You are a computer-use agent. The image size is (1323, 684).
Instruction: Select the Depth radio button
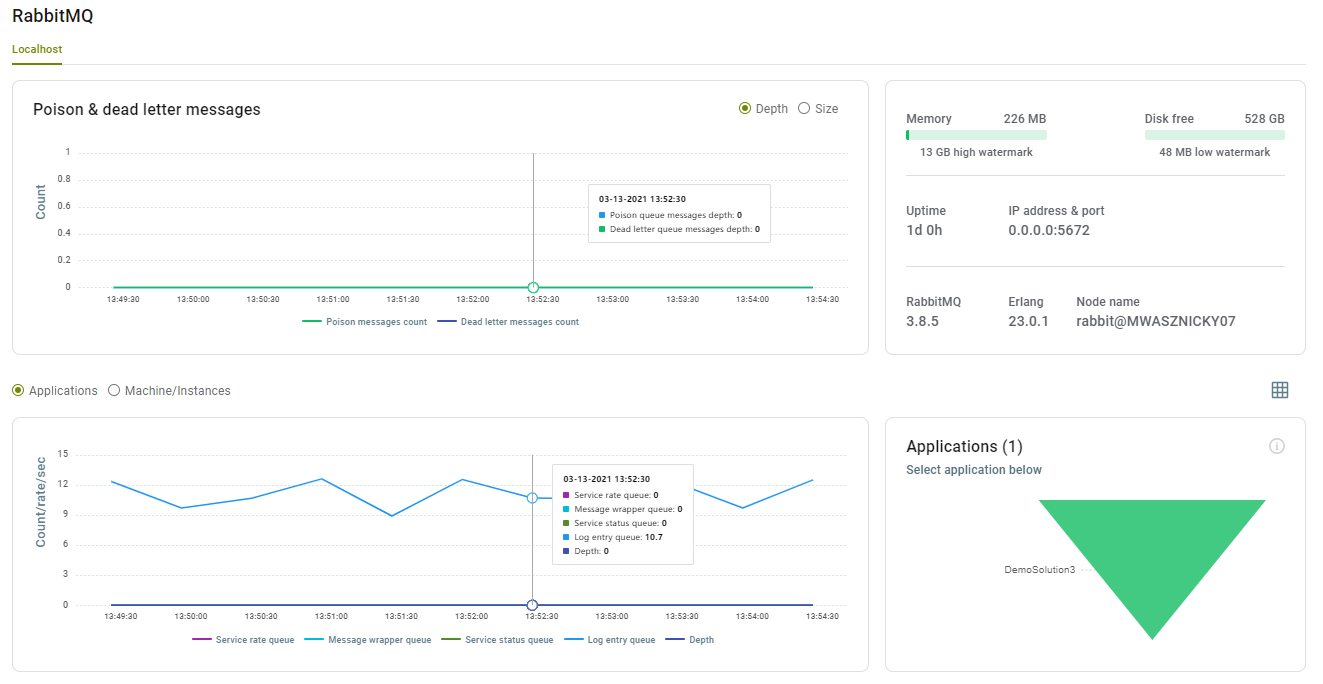click(745, 108)
